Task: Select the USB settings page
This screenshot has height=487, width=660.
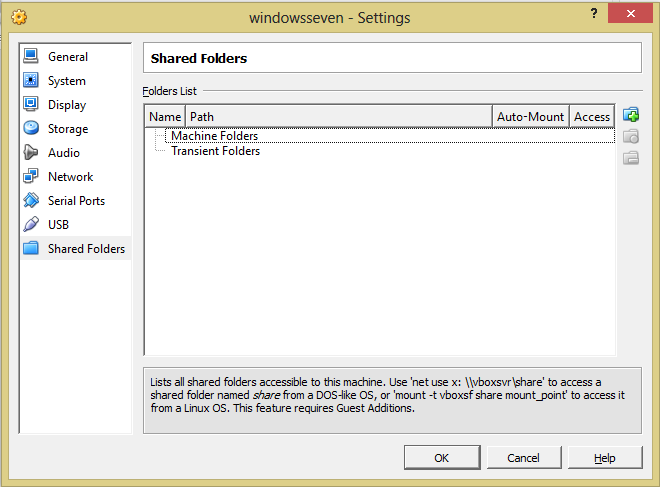Action: [76, 224]
